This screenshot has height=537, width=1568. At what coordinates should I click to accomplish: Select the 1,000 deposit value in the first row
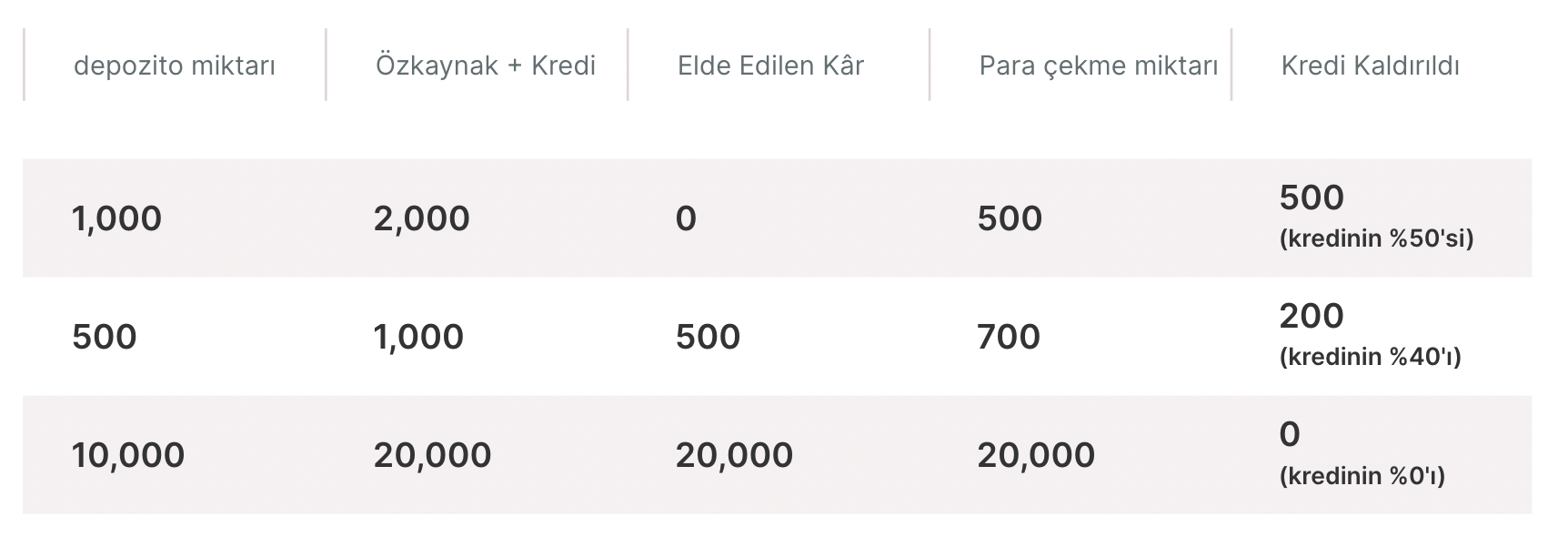pyautogui.click(x=116, y=218)
